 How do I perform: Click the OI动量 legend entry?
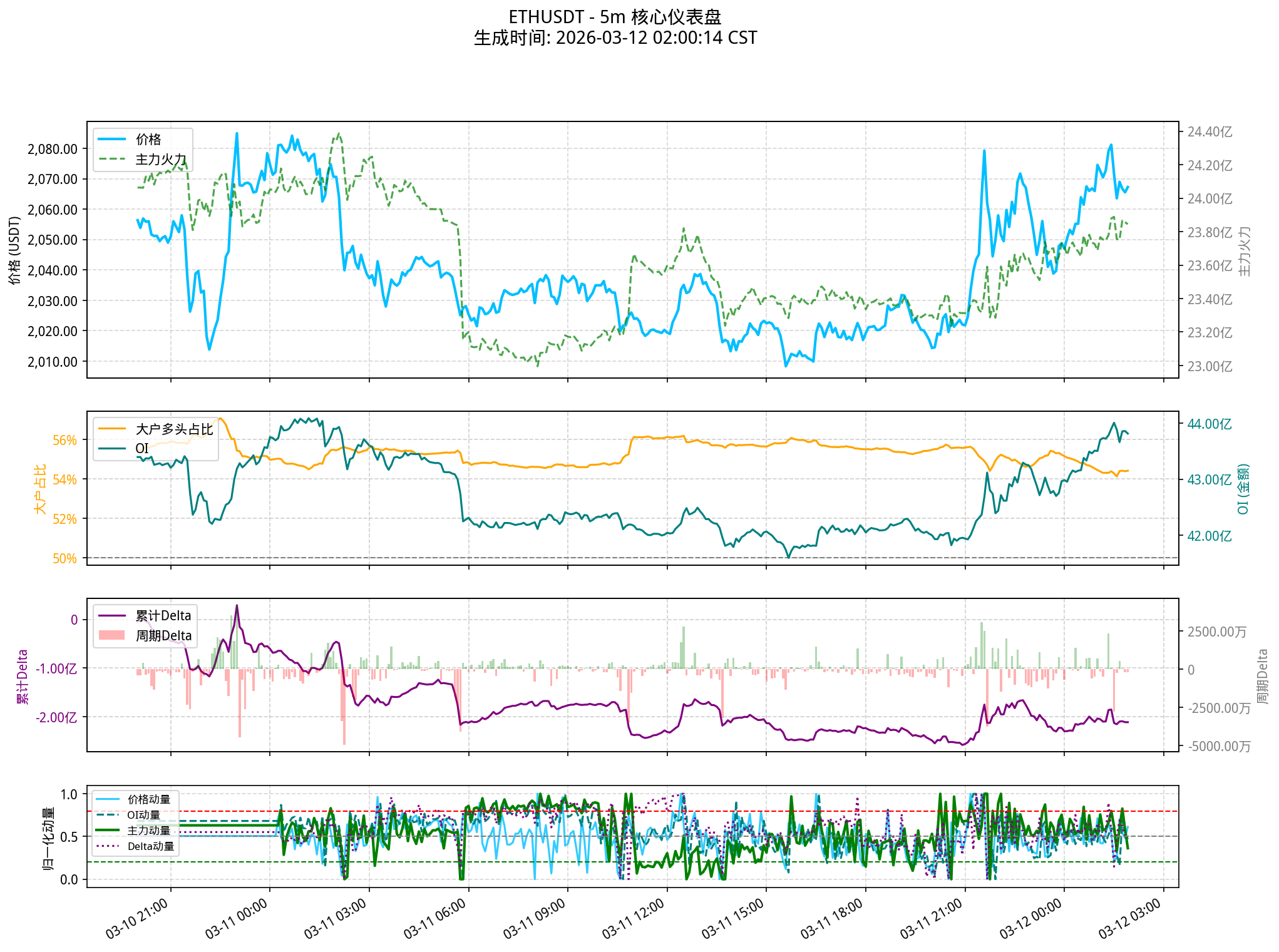143,815
